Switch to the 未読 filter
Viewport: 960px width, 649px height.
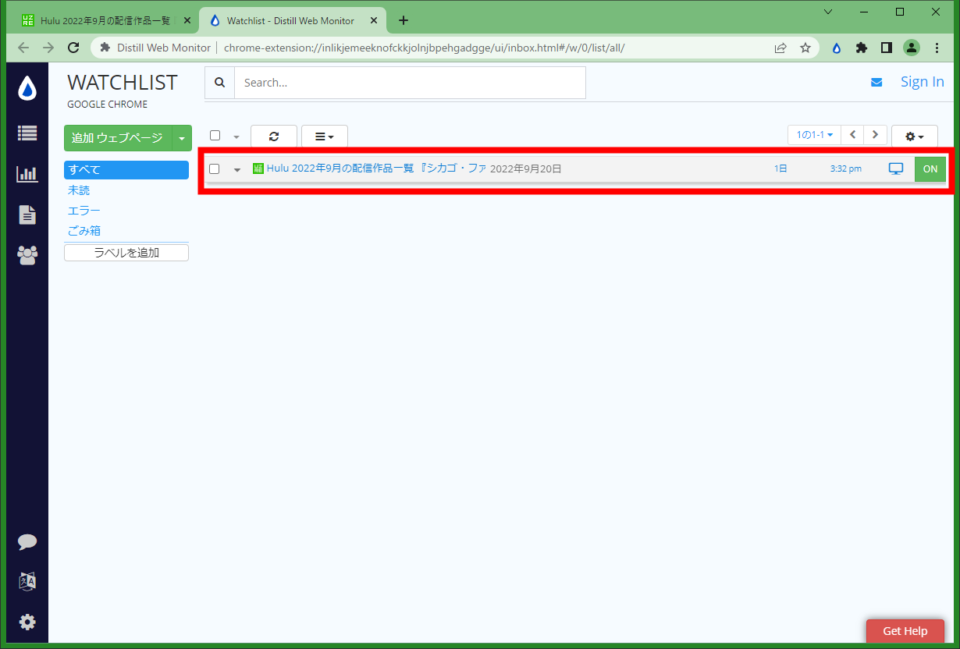(79, 190)
